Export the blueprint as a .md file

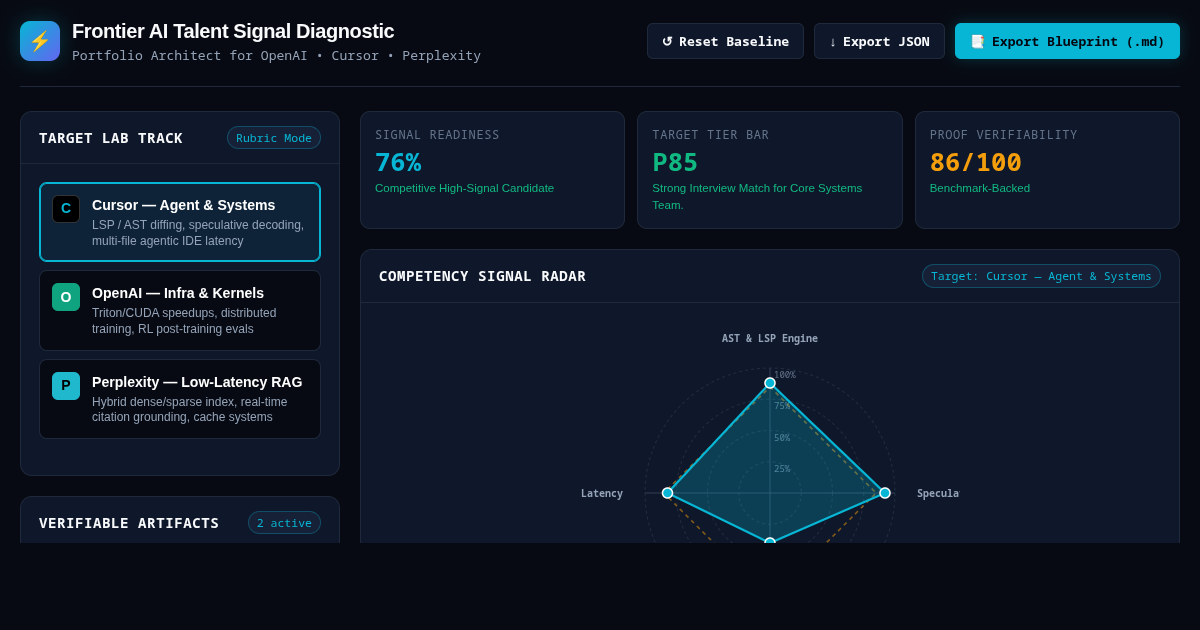1067,41
